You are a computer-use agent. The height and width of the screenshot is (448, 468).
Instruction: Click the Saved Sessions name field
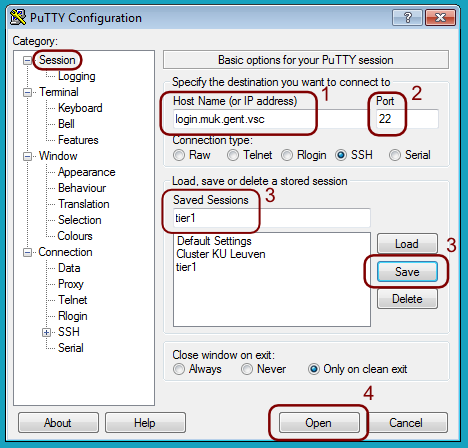272,218
